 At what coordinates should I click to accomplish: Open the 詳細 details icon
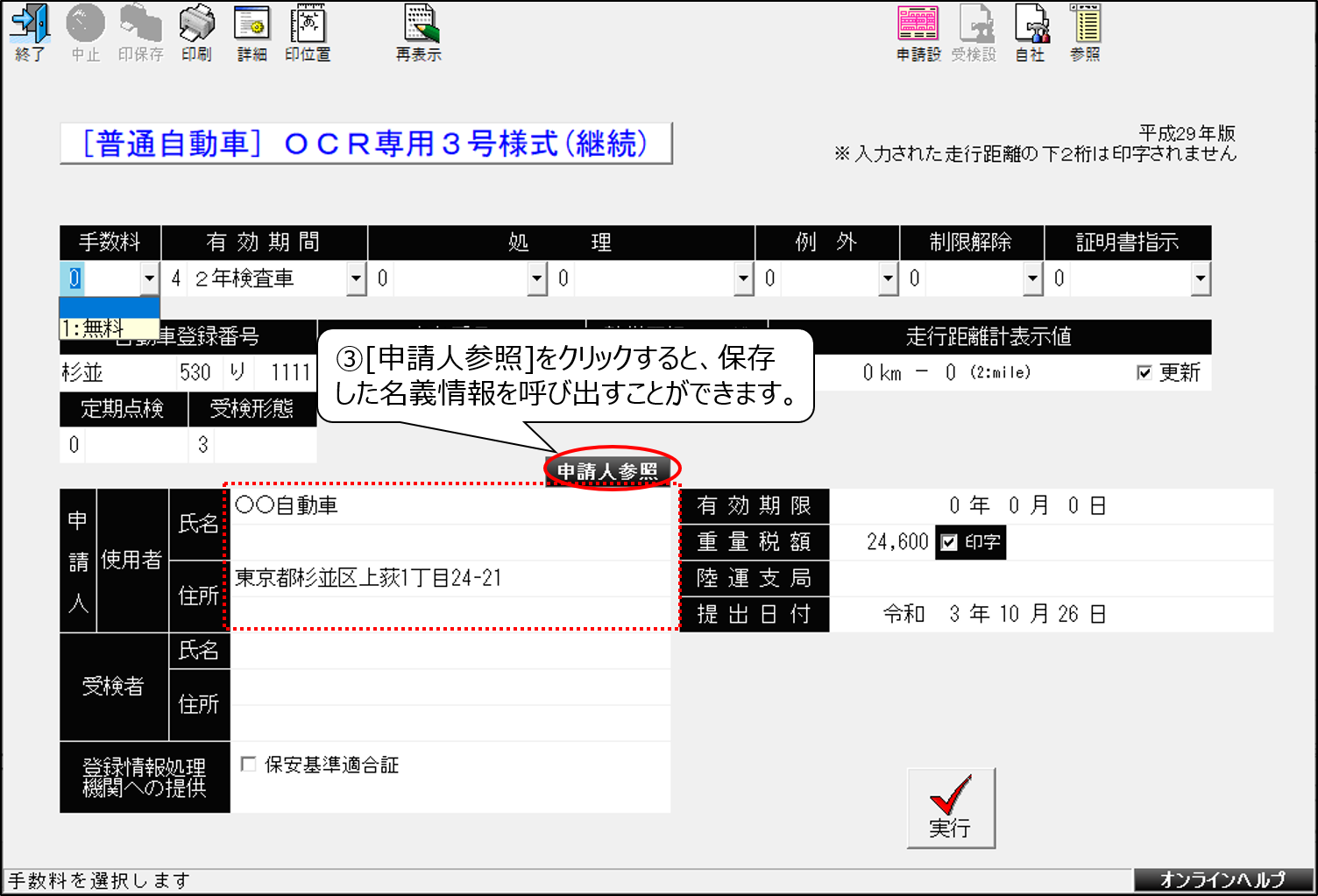tap(252, 32)
